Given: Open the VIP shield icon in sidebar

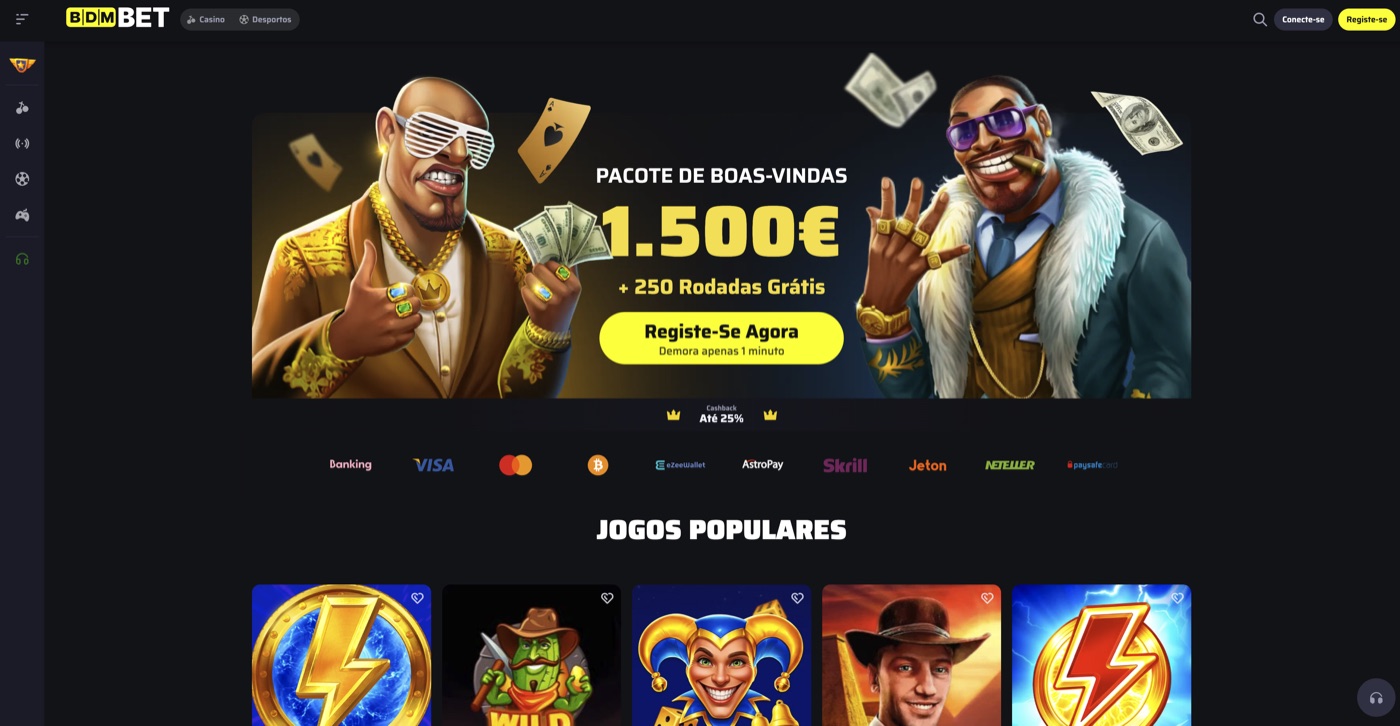Looking at the screenshot, I should (22, 65).
